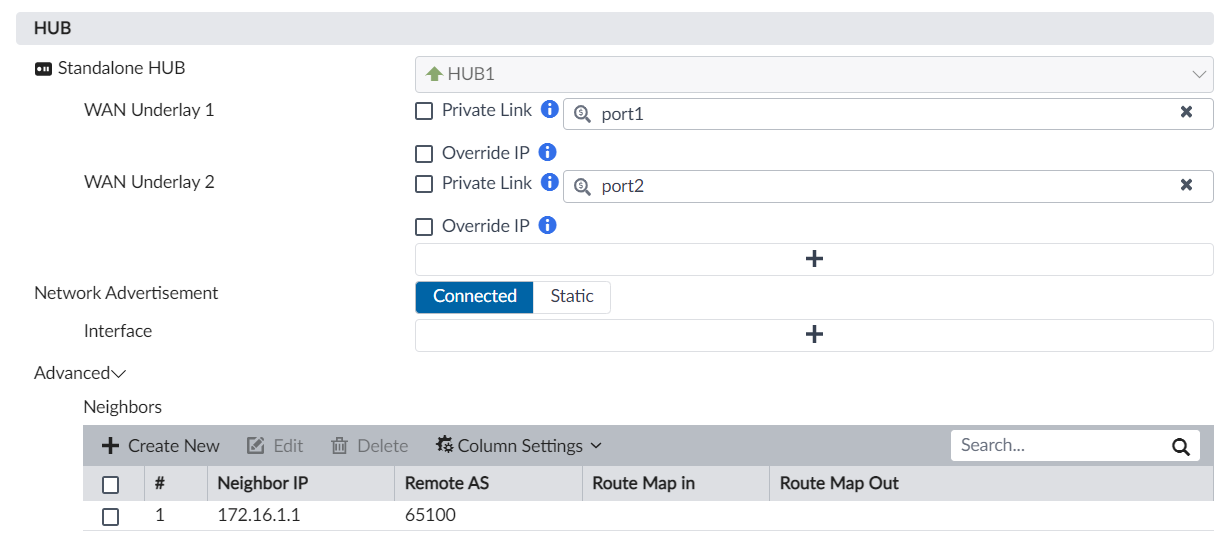Click the Delete neighbor button
This screenshot has height=543, width=1227.
click(370, 446)
